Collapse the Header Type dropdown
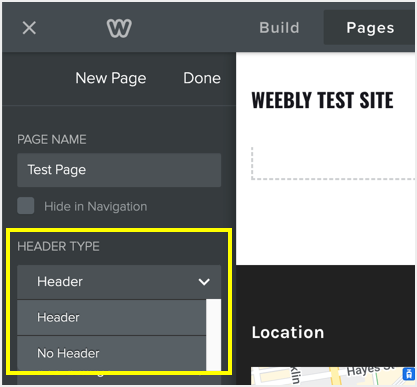 (119, 282)
